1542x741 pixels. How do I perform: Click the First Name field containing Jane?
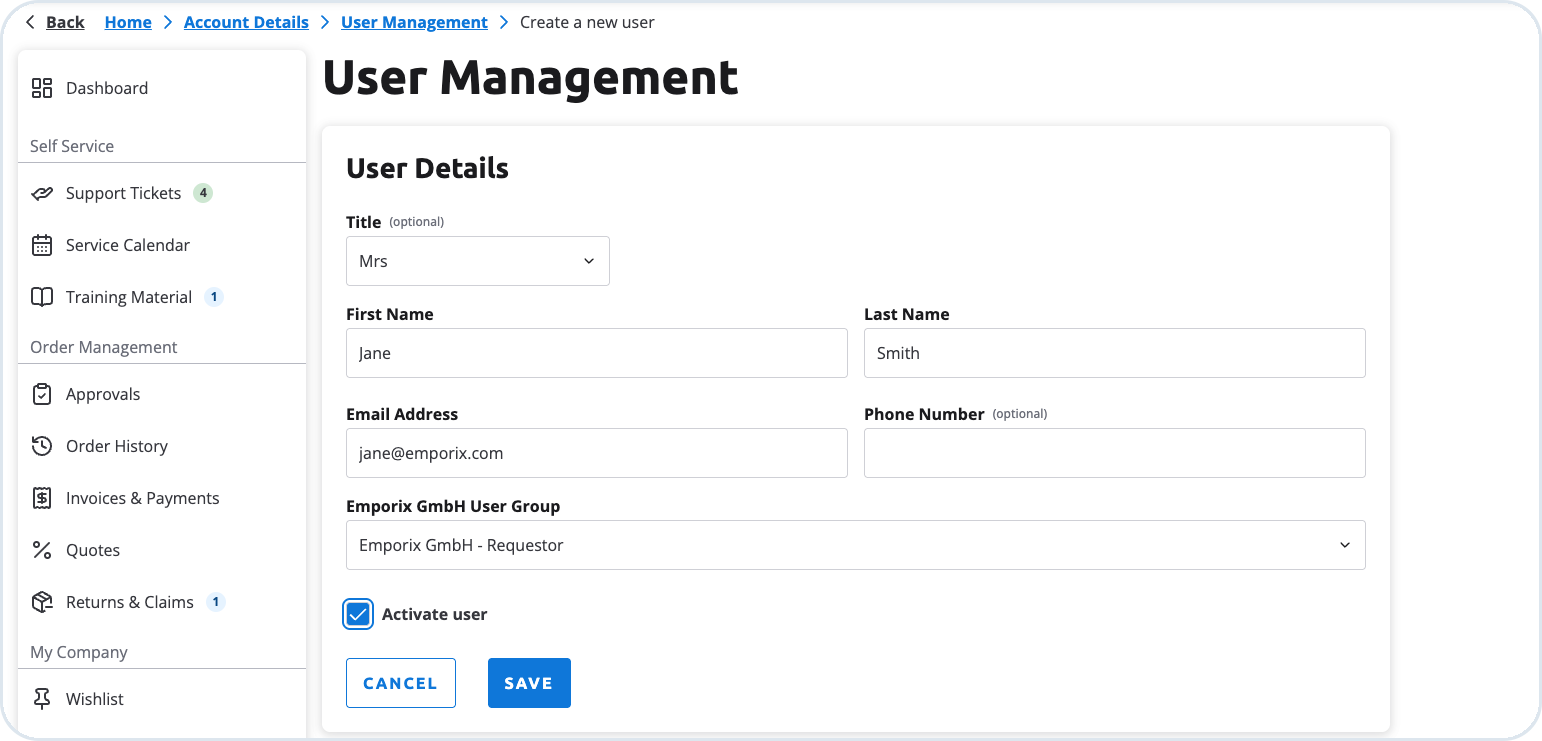point(597,353)
